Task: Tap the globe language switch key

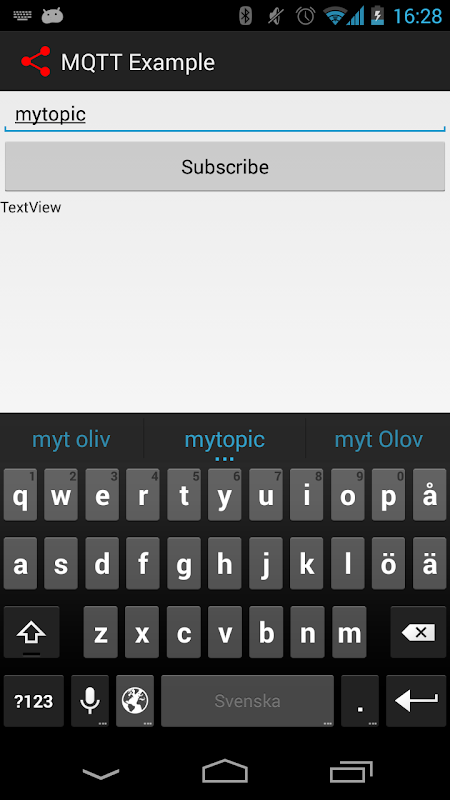Action: [135, 701]
